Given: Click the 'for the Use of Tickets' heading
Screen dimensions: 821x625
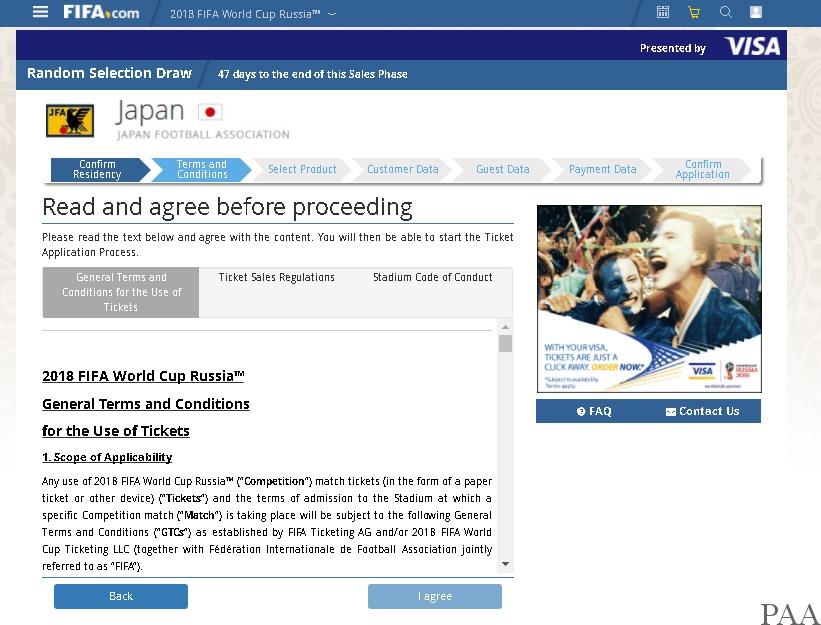Looking at the screenshot, I should 116,431.
